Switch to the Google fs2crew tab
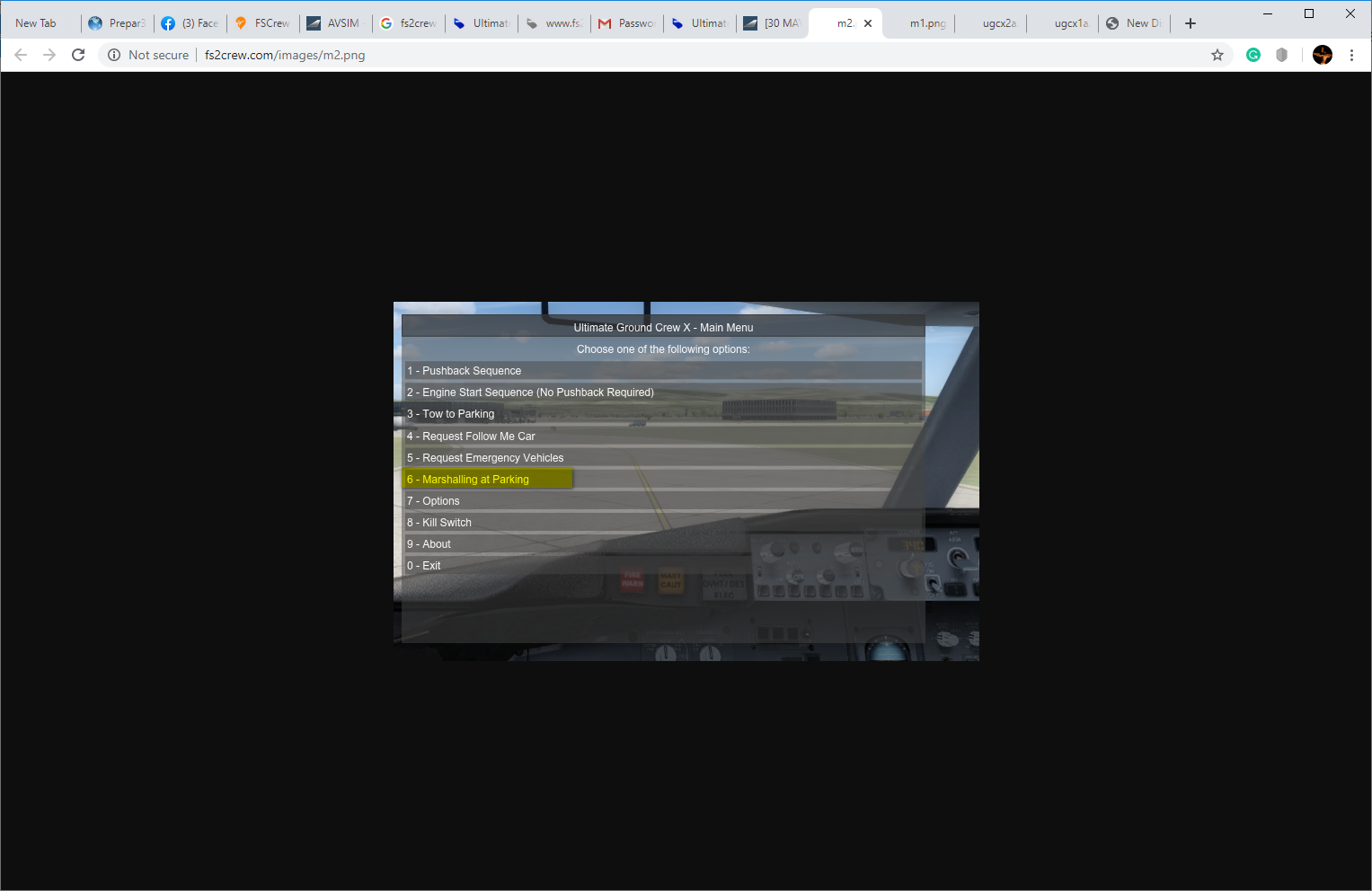 409,23
